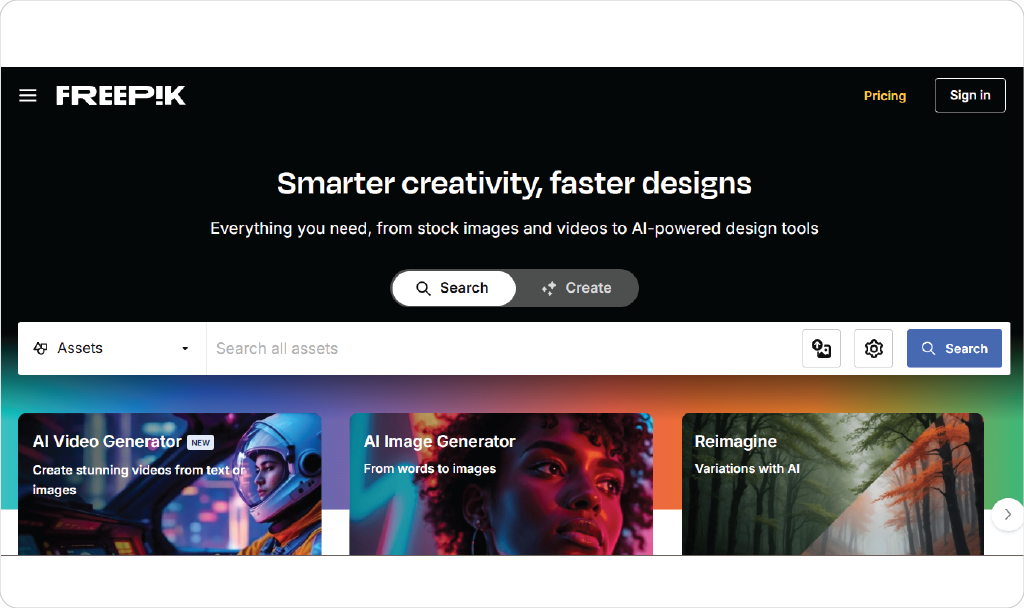Viewport: 1024px width, 608px height.
Task: Click the magnifier icon in Search toggle
Action: (x=423, y=288)
